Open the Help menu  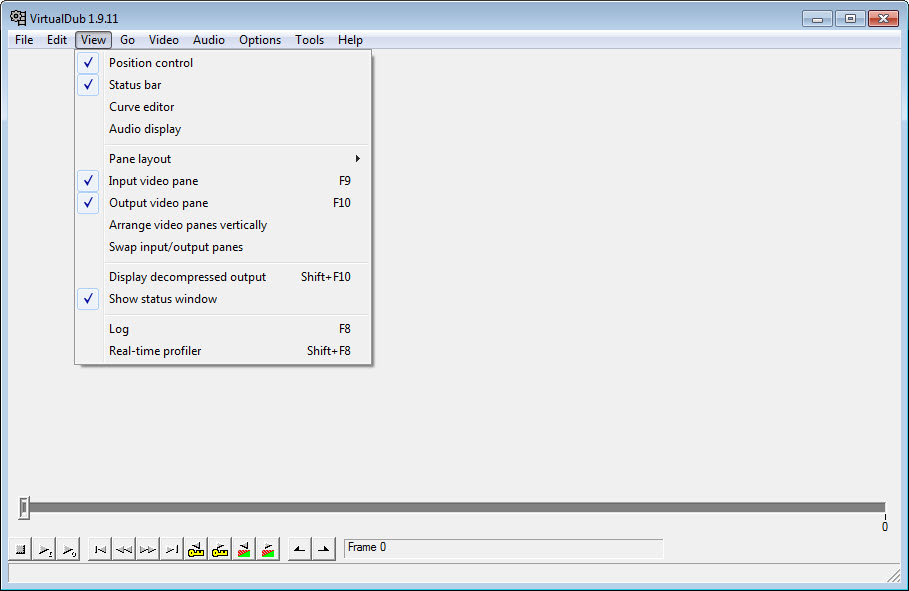[x=350, y=40]
